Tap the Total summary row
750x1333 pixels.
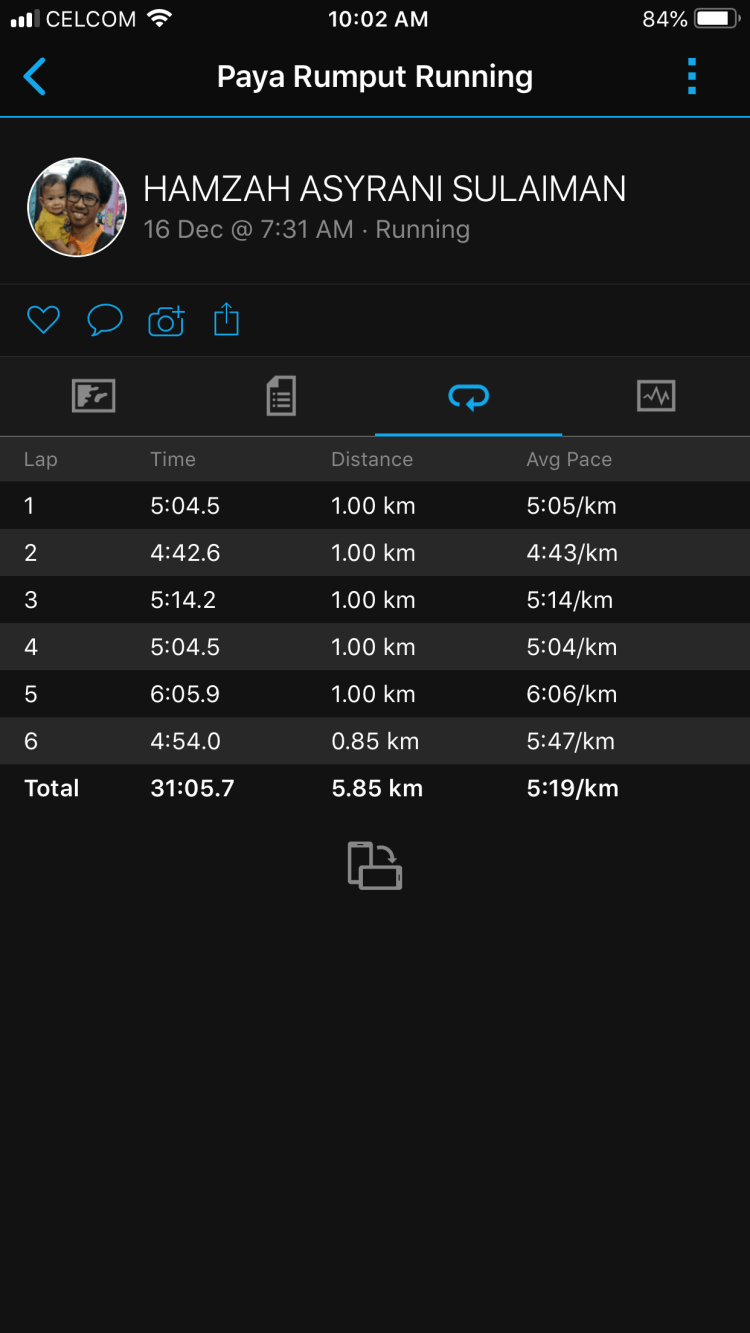coord(375,788)
